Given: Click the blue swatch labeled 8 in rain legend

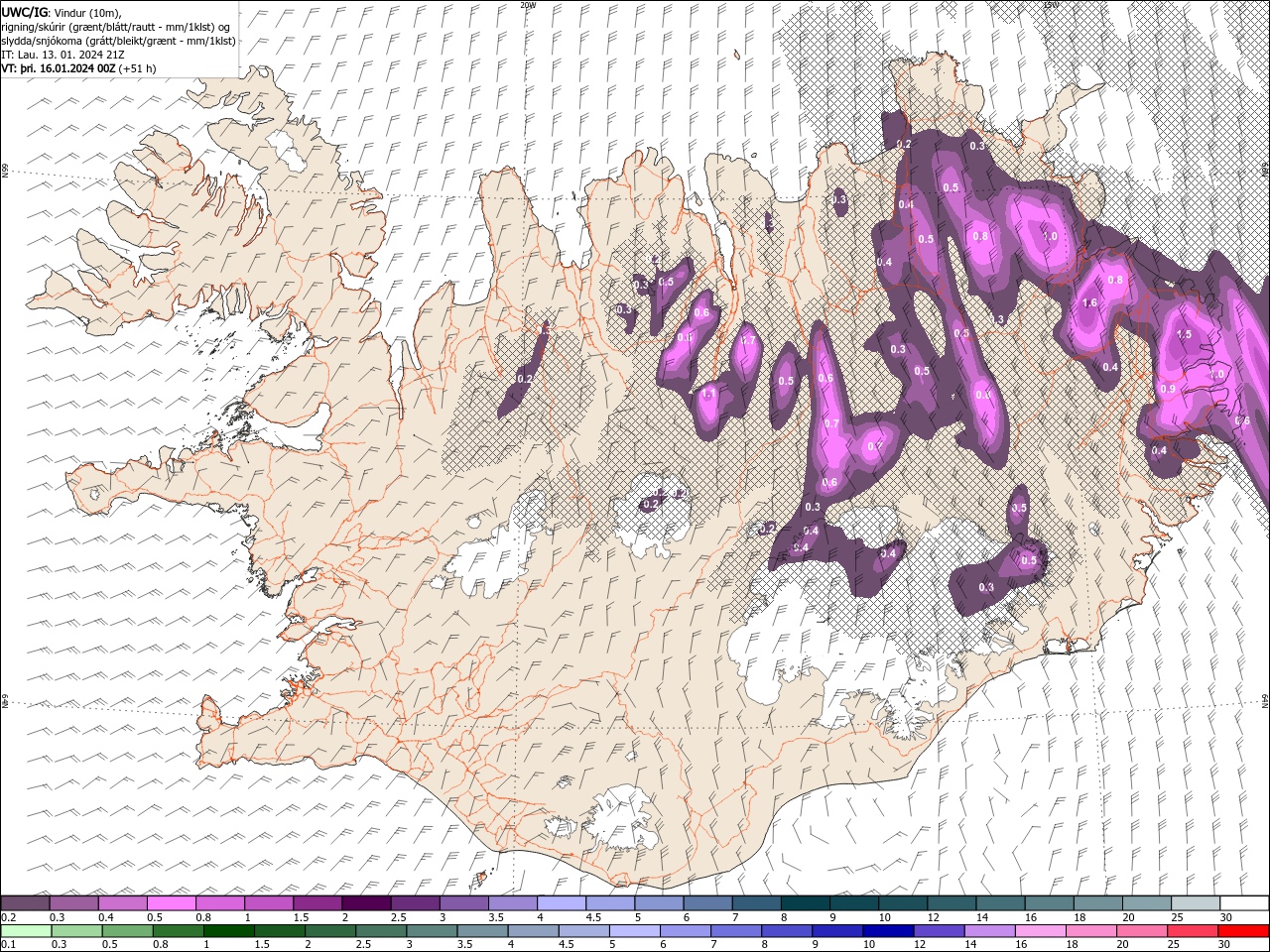Looking at the screenshot, I should pyautogui.click(x=787, y=931).
